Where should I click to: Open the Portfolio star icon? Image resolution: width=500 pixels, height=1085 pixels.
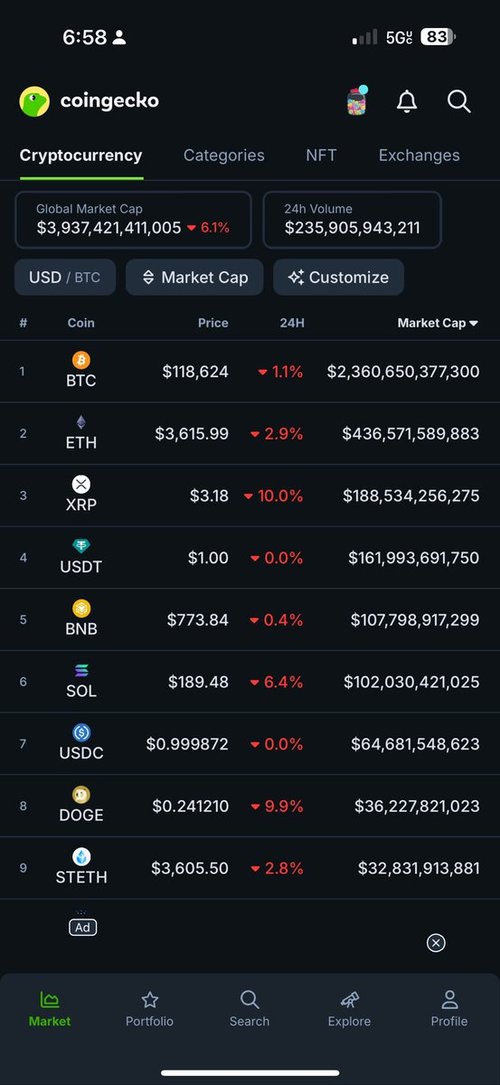pos(149,1000)
